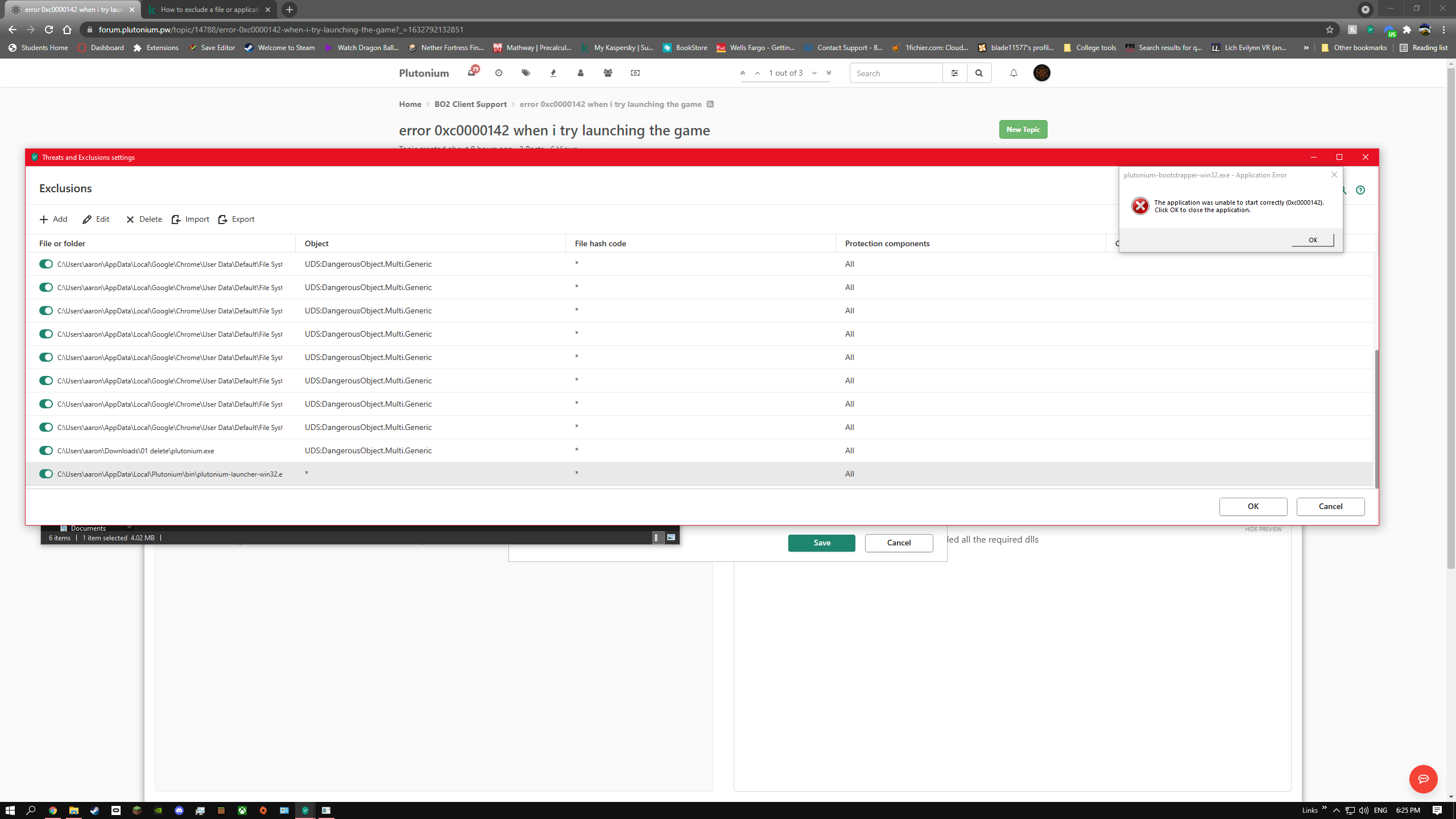Screen dimensions: 1456x819
Task: Click the Import exclusions icon
Action: click(176, 220)
